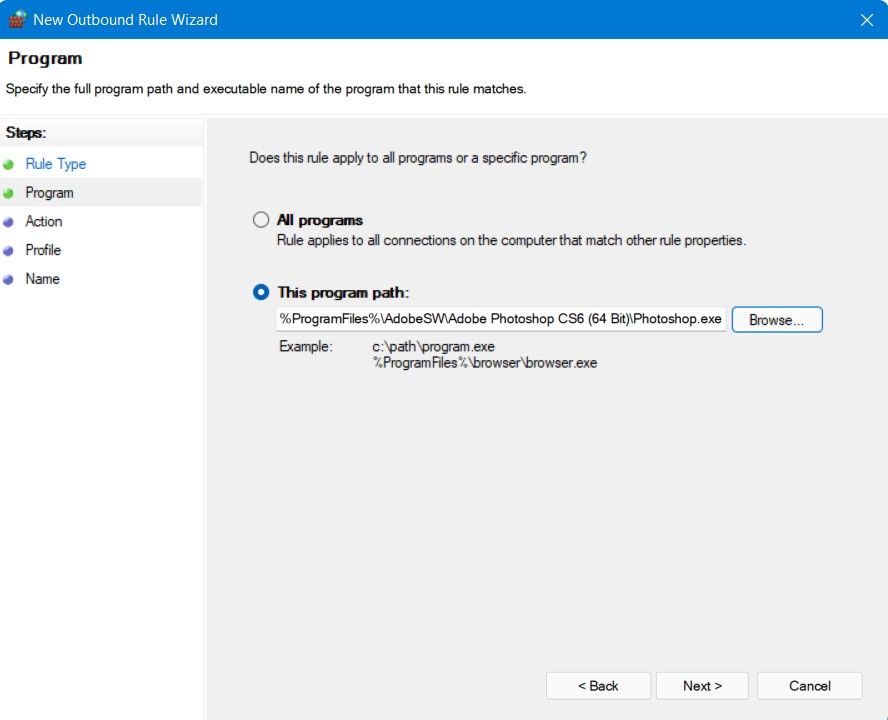Click the program path text field
The image size is (888, 720).
[500, 319]
